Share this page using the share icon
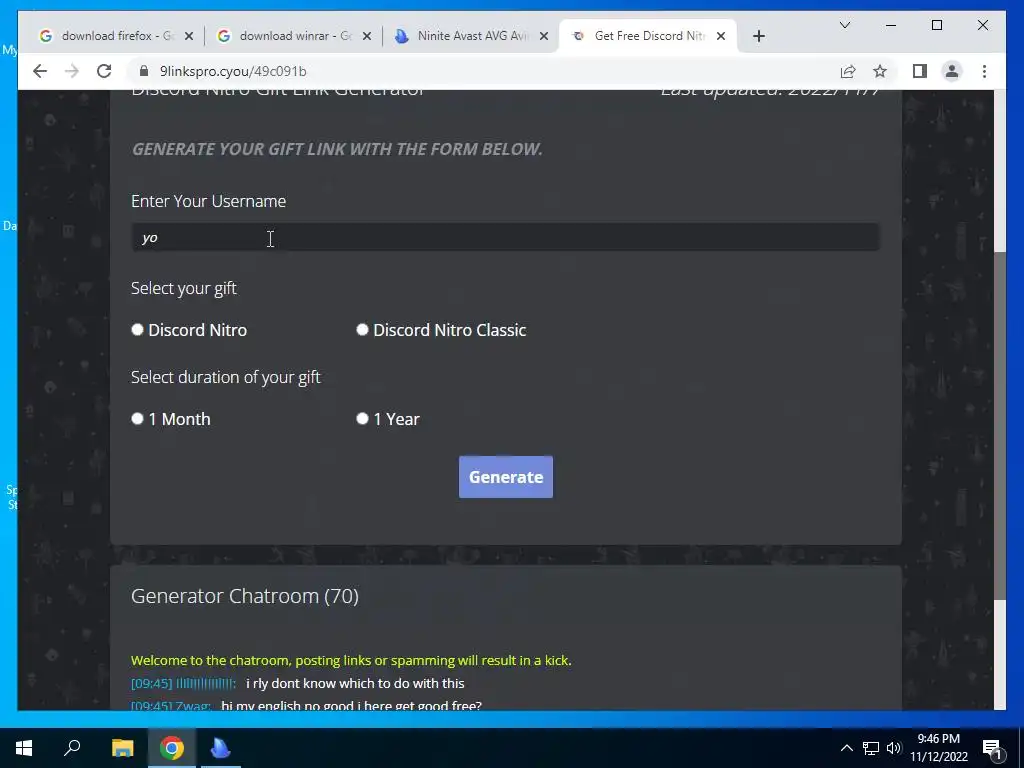 (x=848, y=71)
